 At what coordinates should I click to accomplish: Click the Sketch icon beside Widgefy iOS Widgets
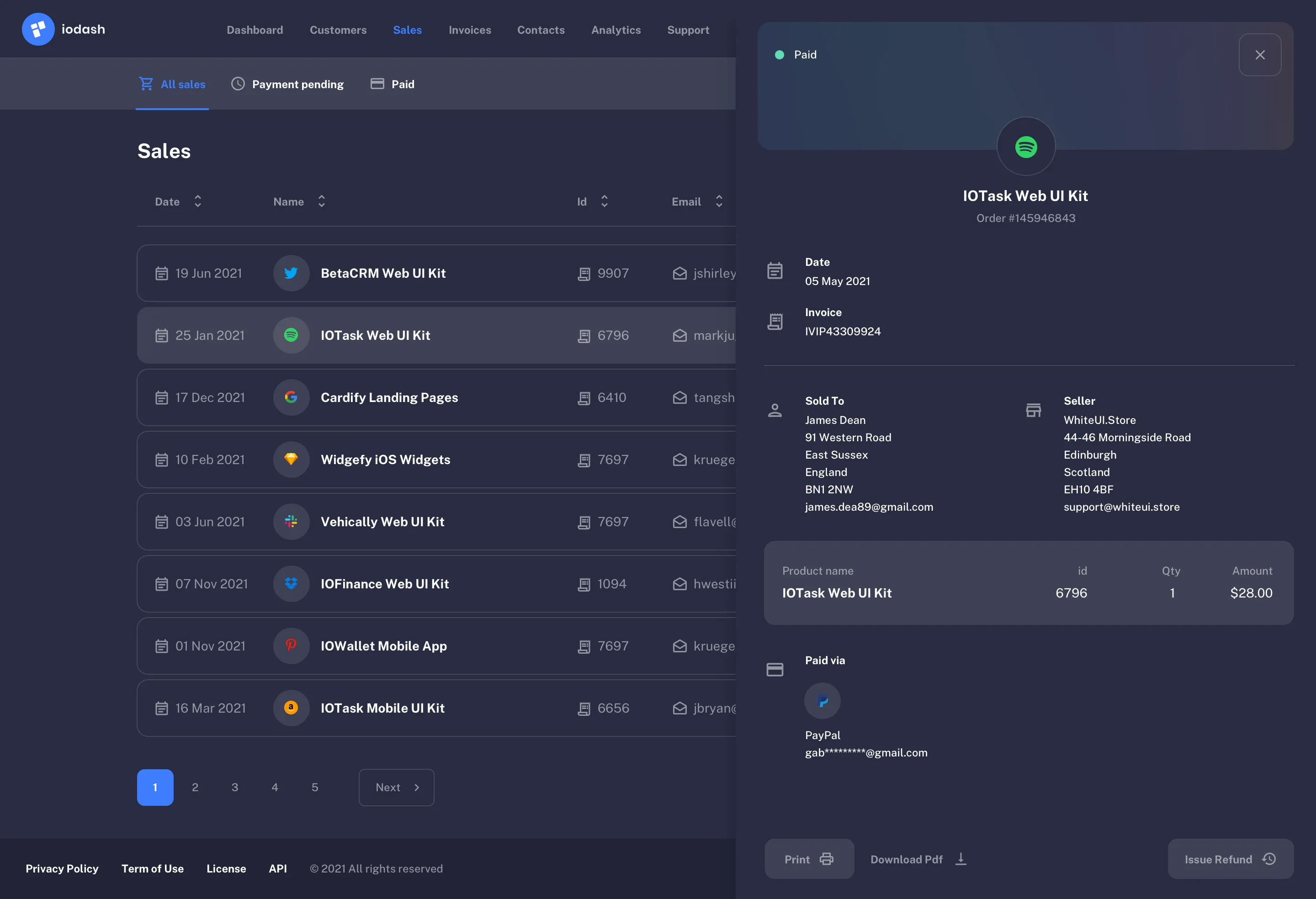click(x=291, y=460)
